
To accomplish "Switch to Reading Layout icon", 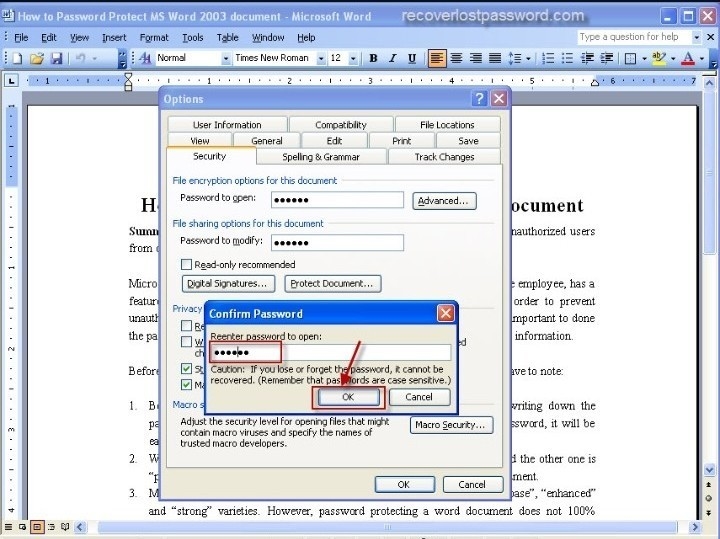I will (65, 527).
